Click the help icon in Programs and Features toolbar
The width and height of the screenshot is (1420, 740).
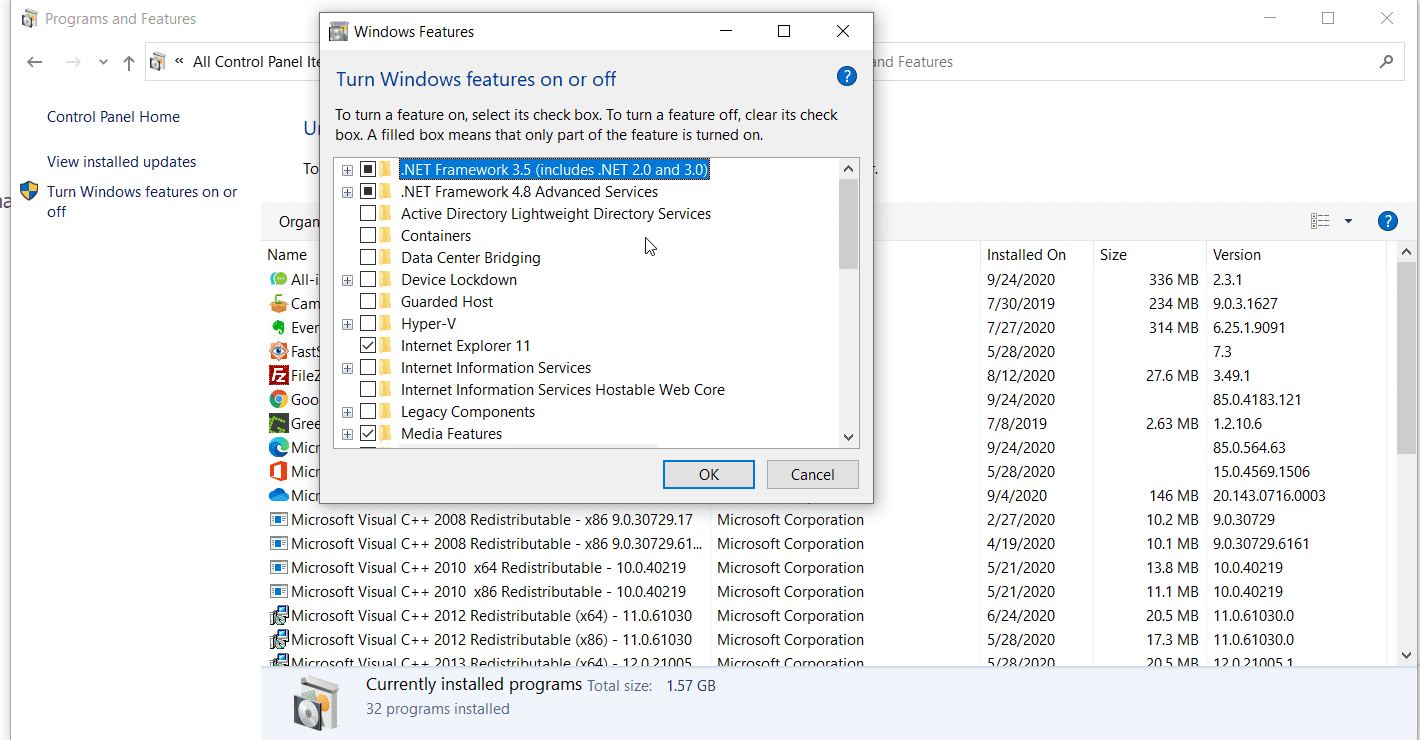point(1387,221)
